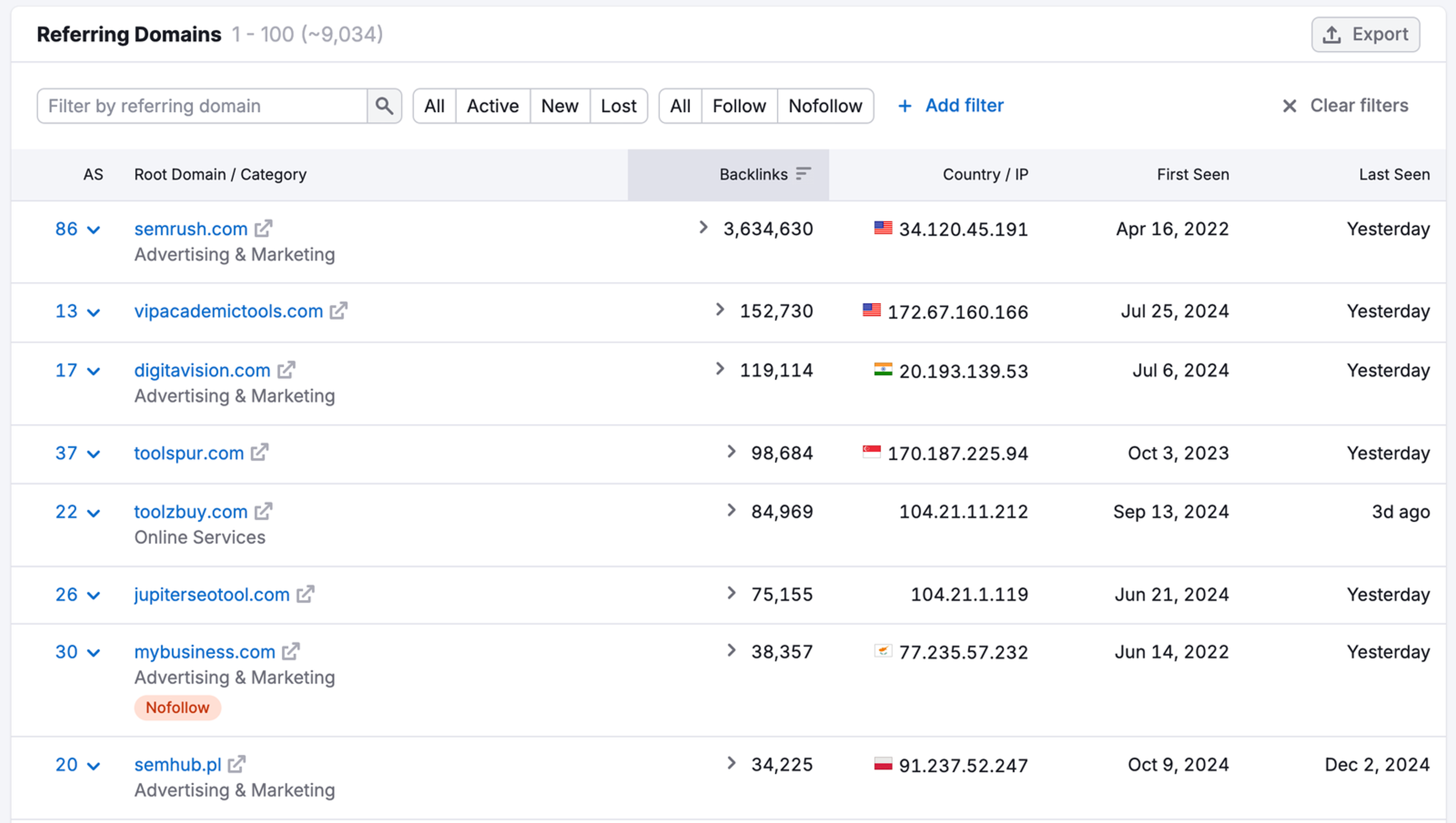Click the First Seen column header

1192,174
